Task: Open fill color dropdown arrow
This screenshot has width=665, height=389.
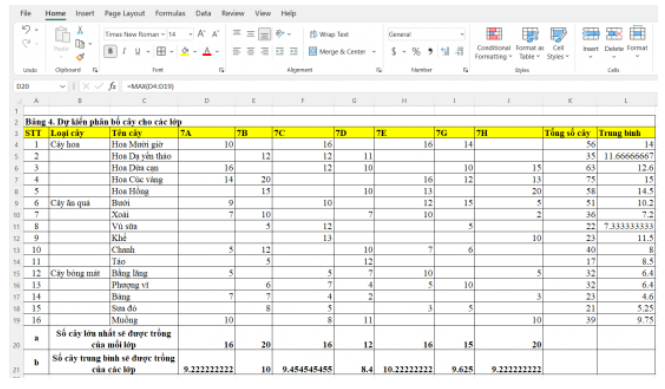Action: [195, 52]
